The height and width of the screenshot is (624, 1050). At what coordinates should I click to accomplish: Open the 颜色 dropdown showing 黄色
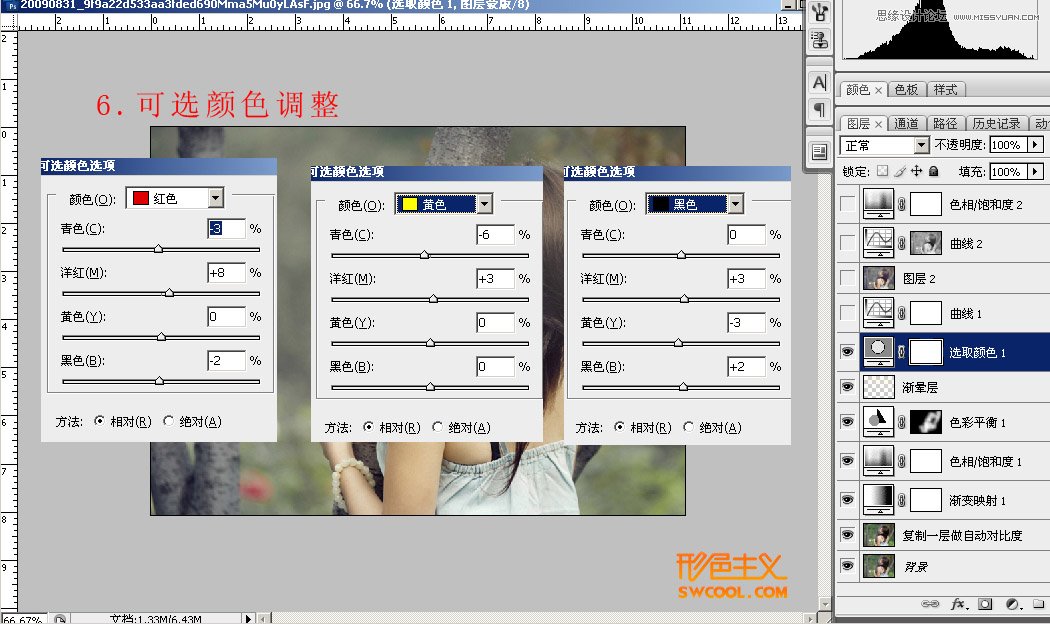(x=486, y=203)
